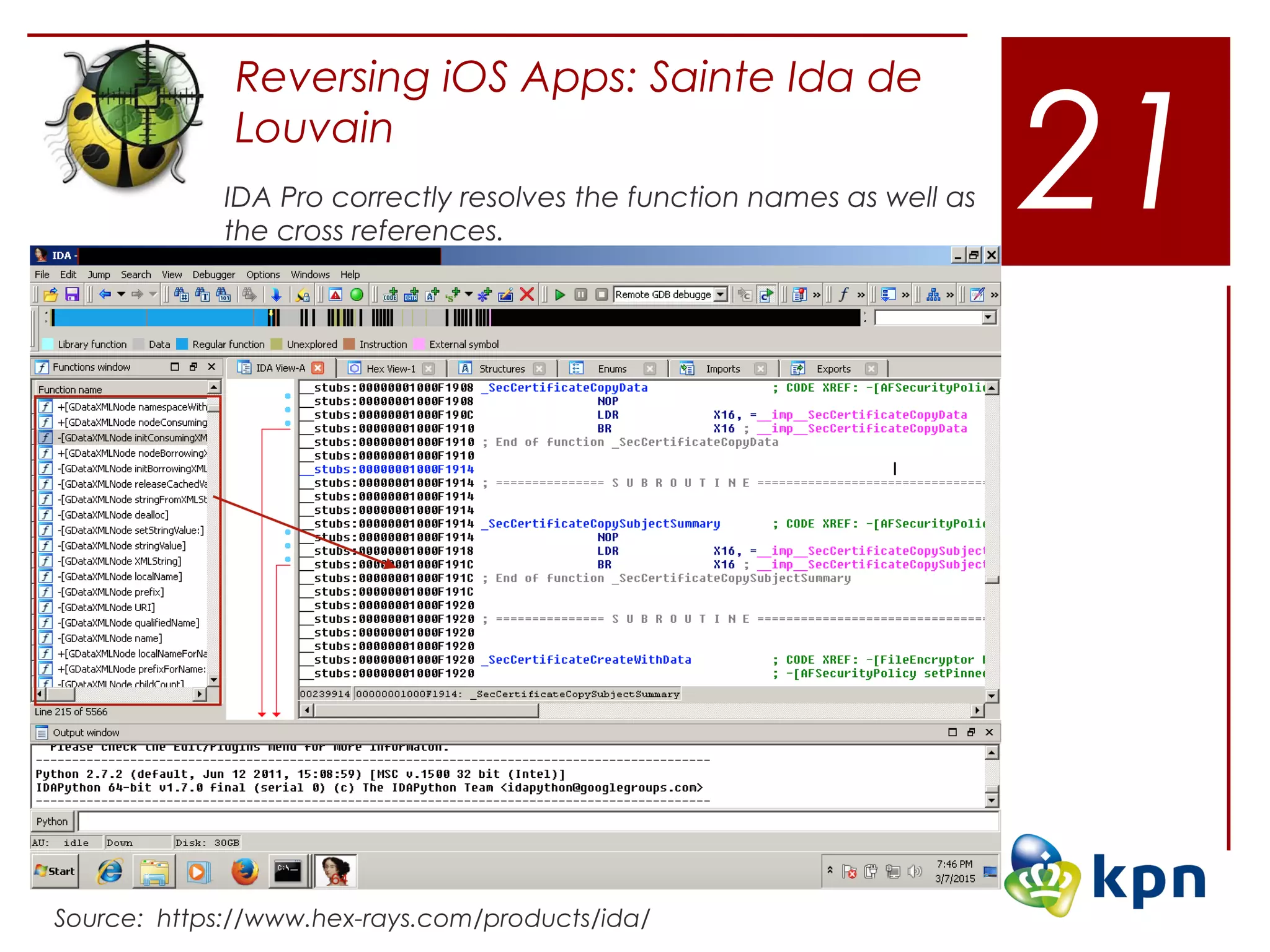The width and height of the screenshot is (1270, 952).
Task: Jump back with the blue left arrow
Action: pos(105,295)
